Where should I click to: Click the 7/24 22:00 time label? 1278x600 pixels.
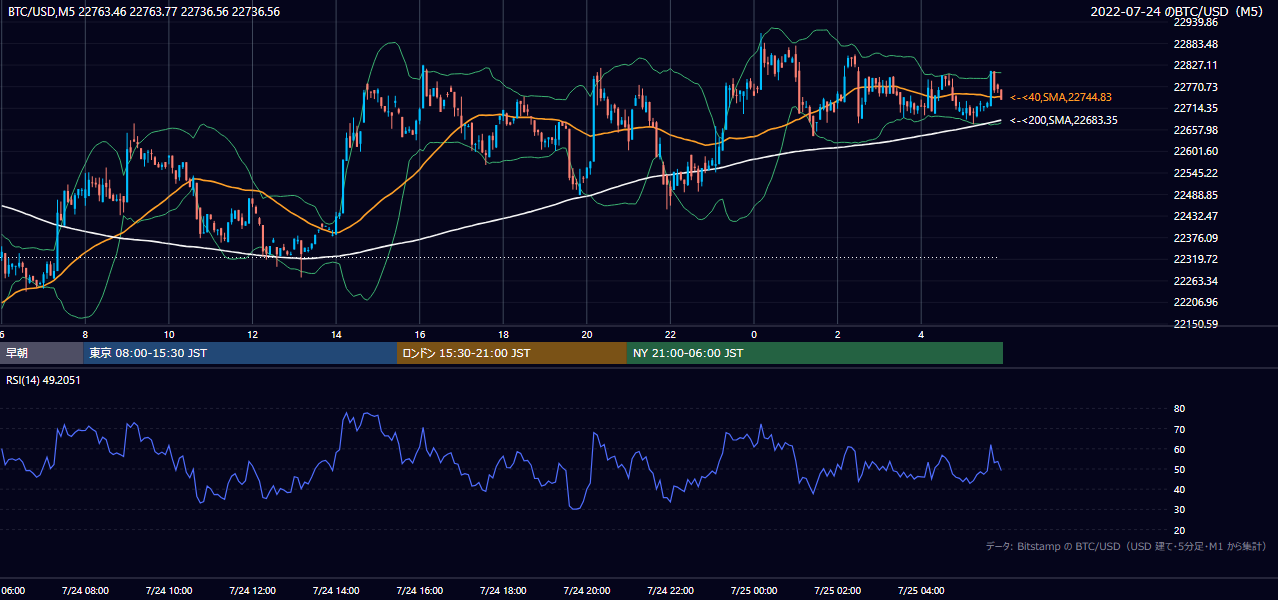pos(670,591)
